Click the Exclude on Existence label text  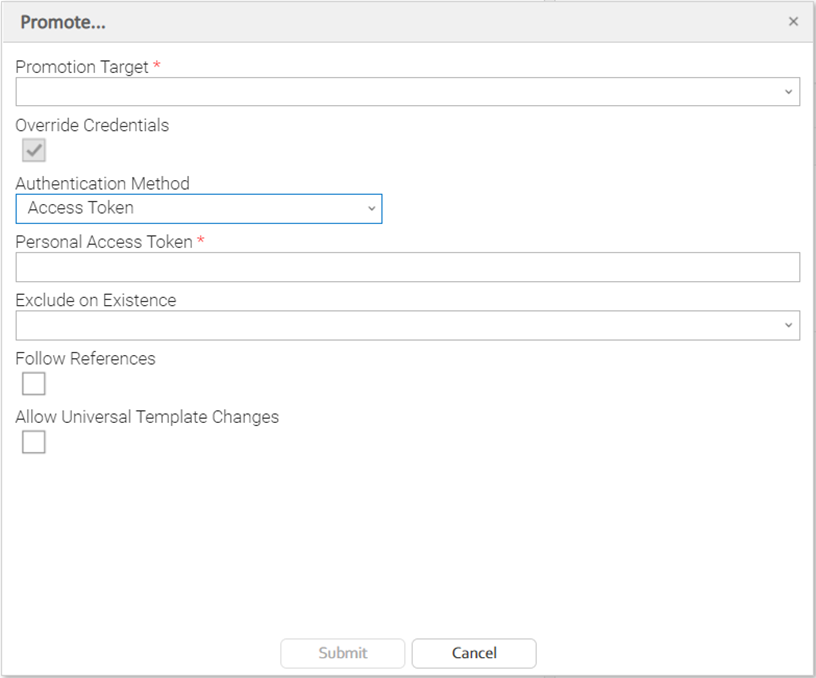pos(96,300)
